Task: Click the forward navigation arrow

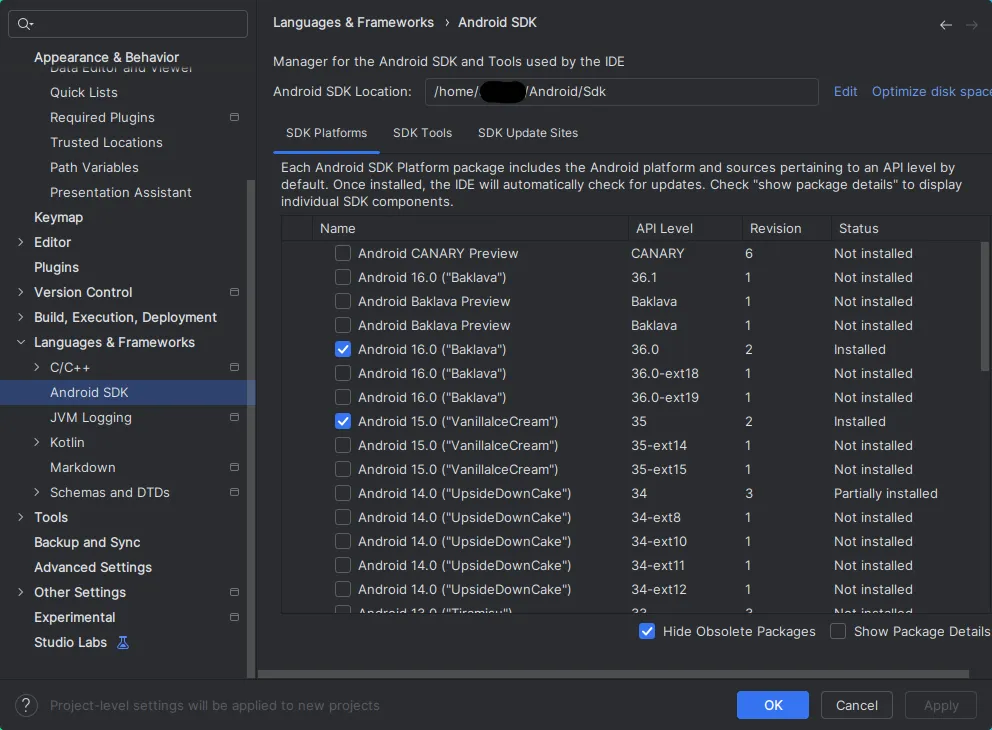Action: (973, 24)
